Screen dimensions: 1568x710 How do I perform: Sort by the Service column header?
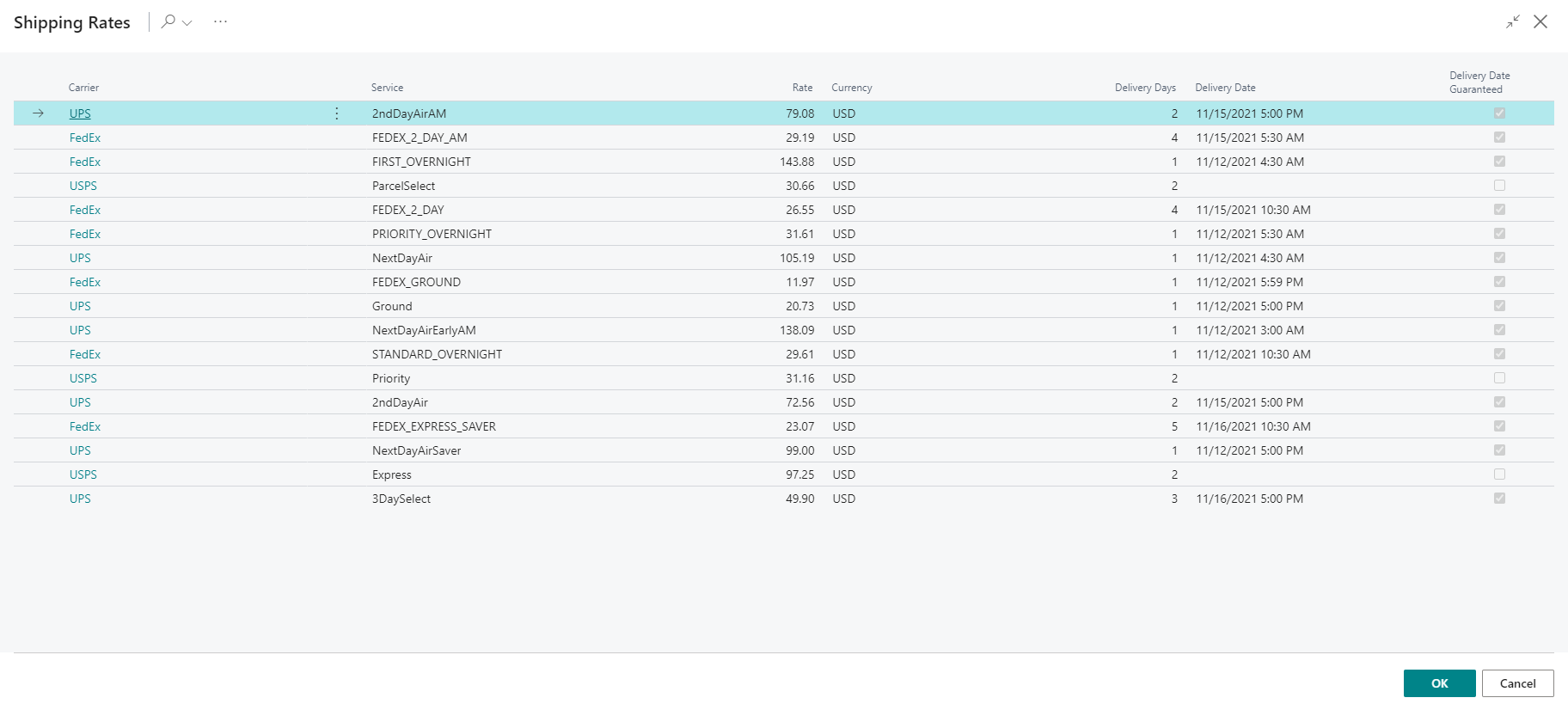(387, 88)
